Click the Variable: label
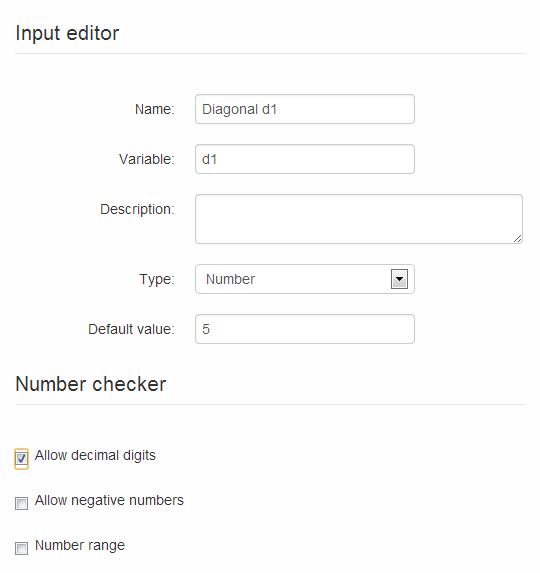Image resolution: width=540 pixels, height=573 pixels. click(x=147, y=159)
